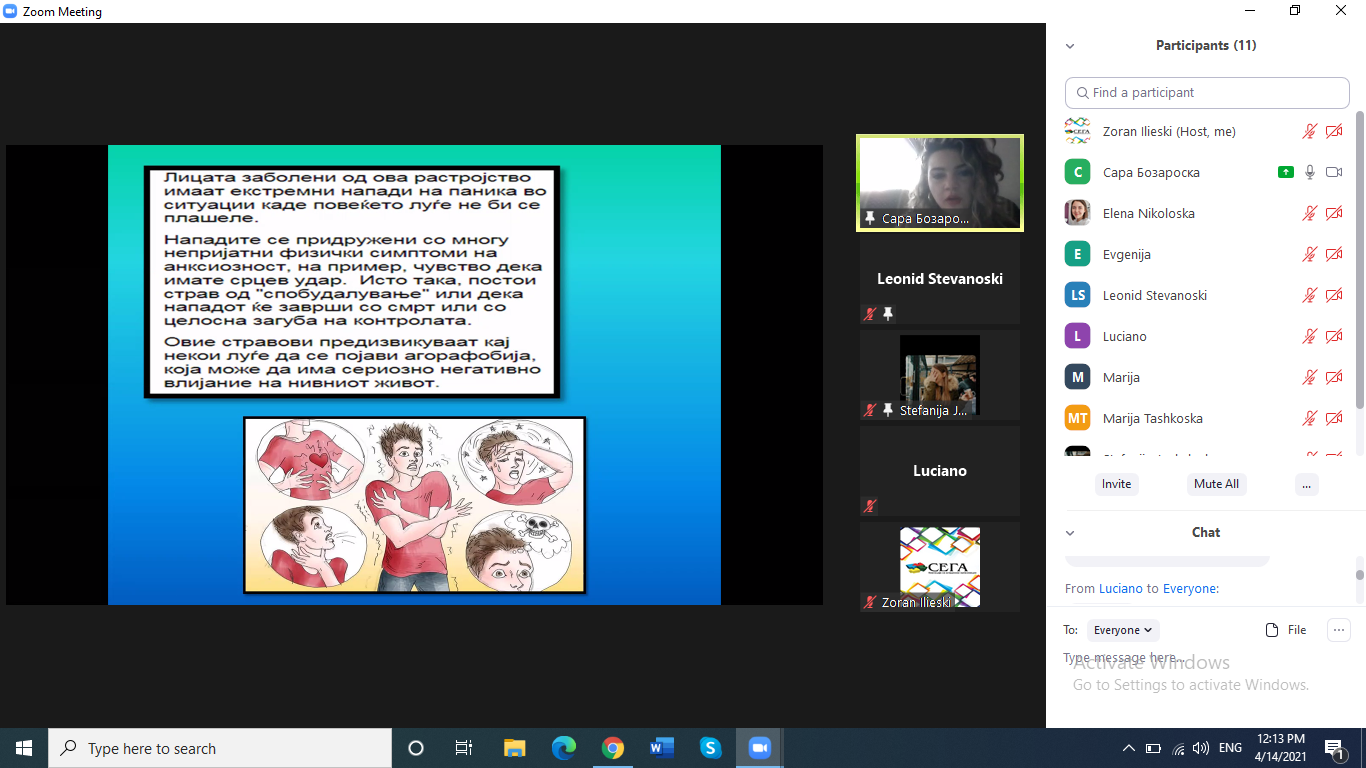The image size is (1366, 768).
Task: Click the volume icon in system tray
Action: tap(1201, 748)
